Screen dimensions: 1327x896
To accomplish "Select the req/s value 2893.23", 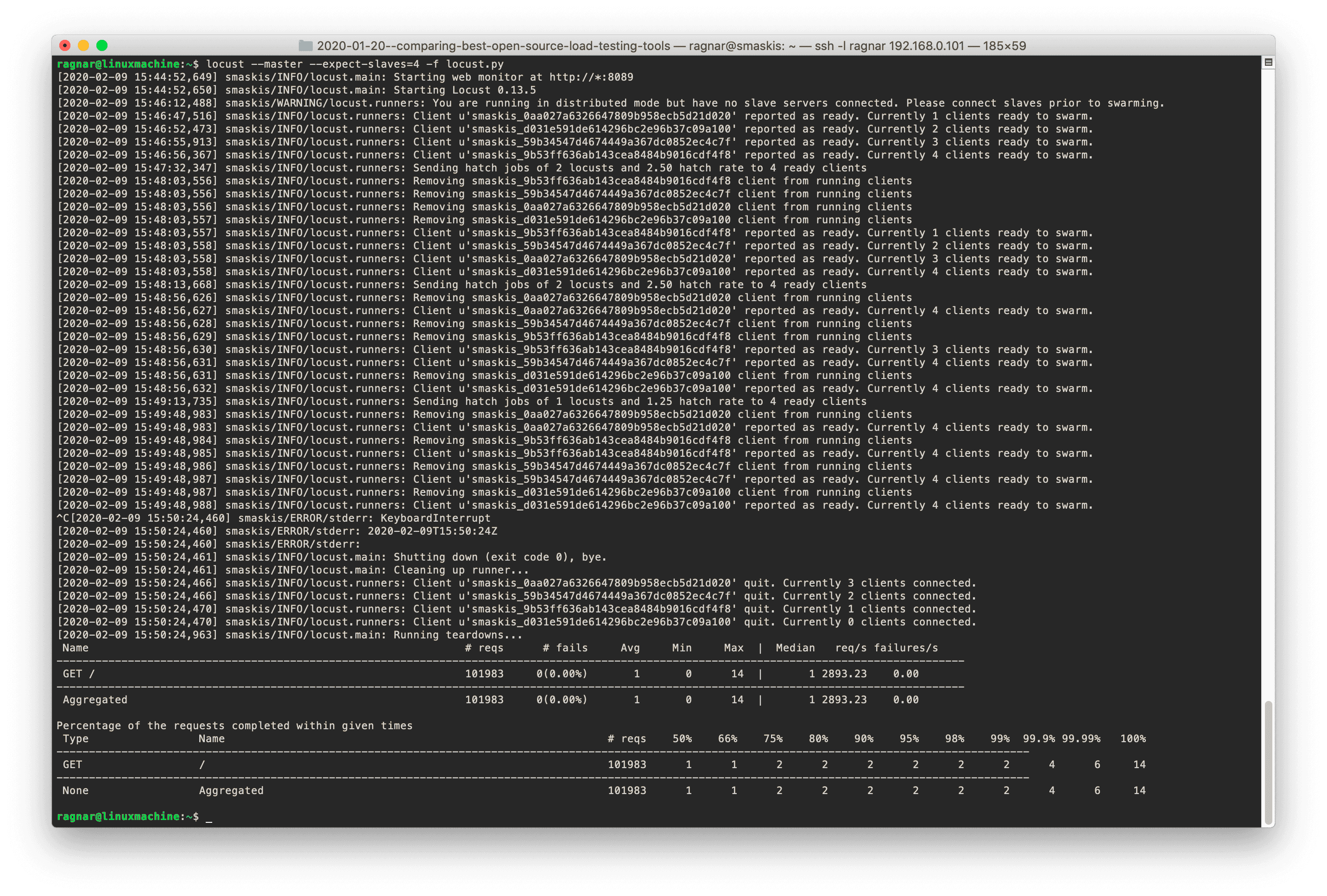I will coord(845,673).
